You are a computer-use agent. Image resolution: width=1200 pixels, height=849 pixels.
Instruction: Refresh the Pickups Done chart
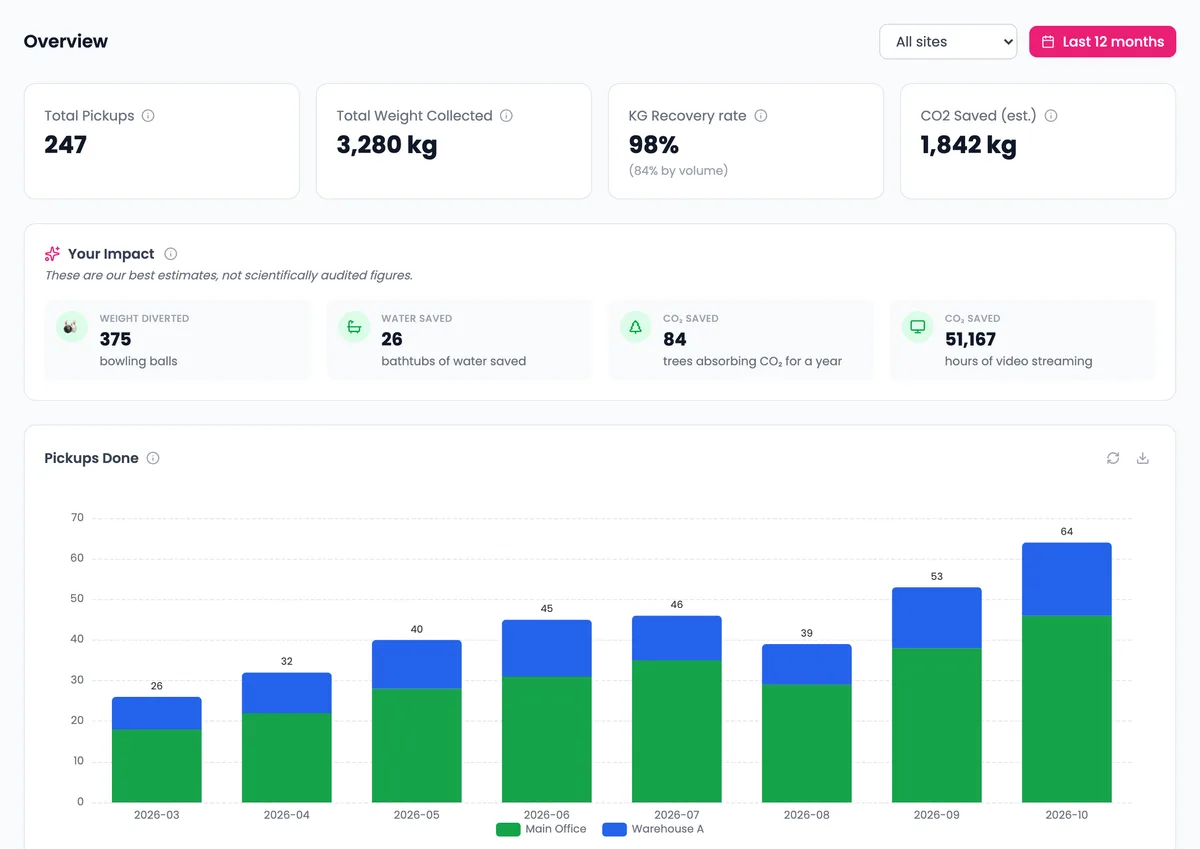coord(1113,458)
